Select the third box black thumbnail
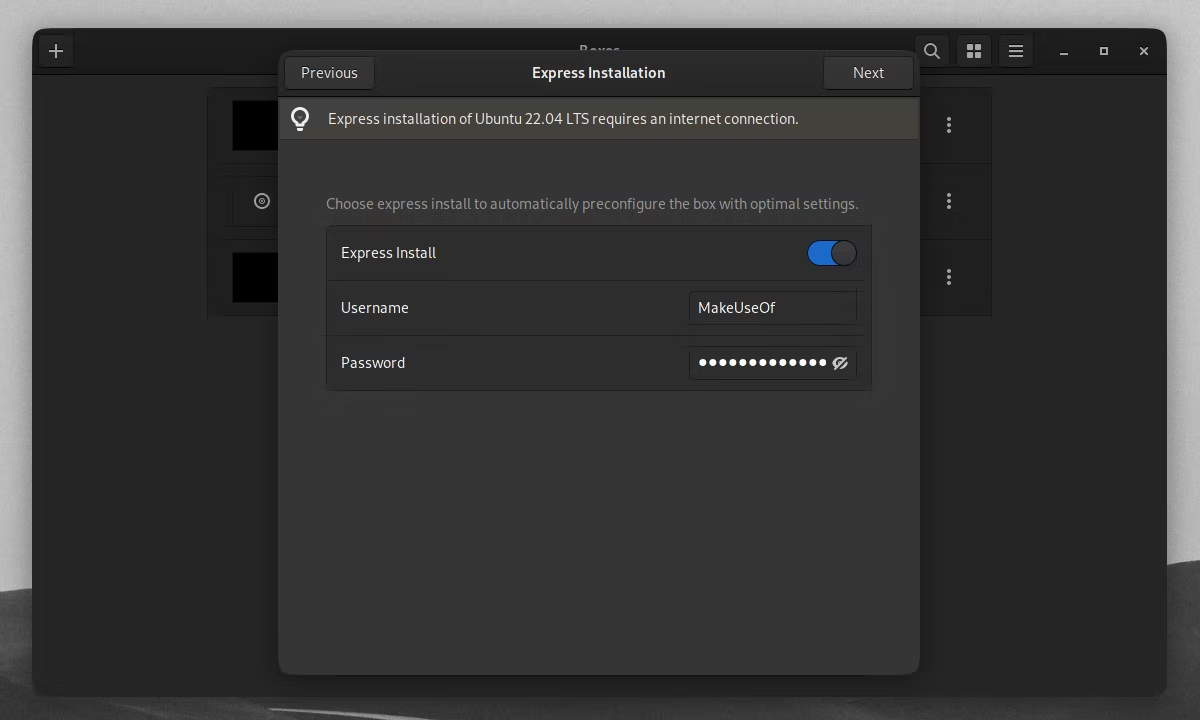The height and width of the screenshot is (720, 1200). tap(255, 277)
